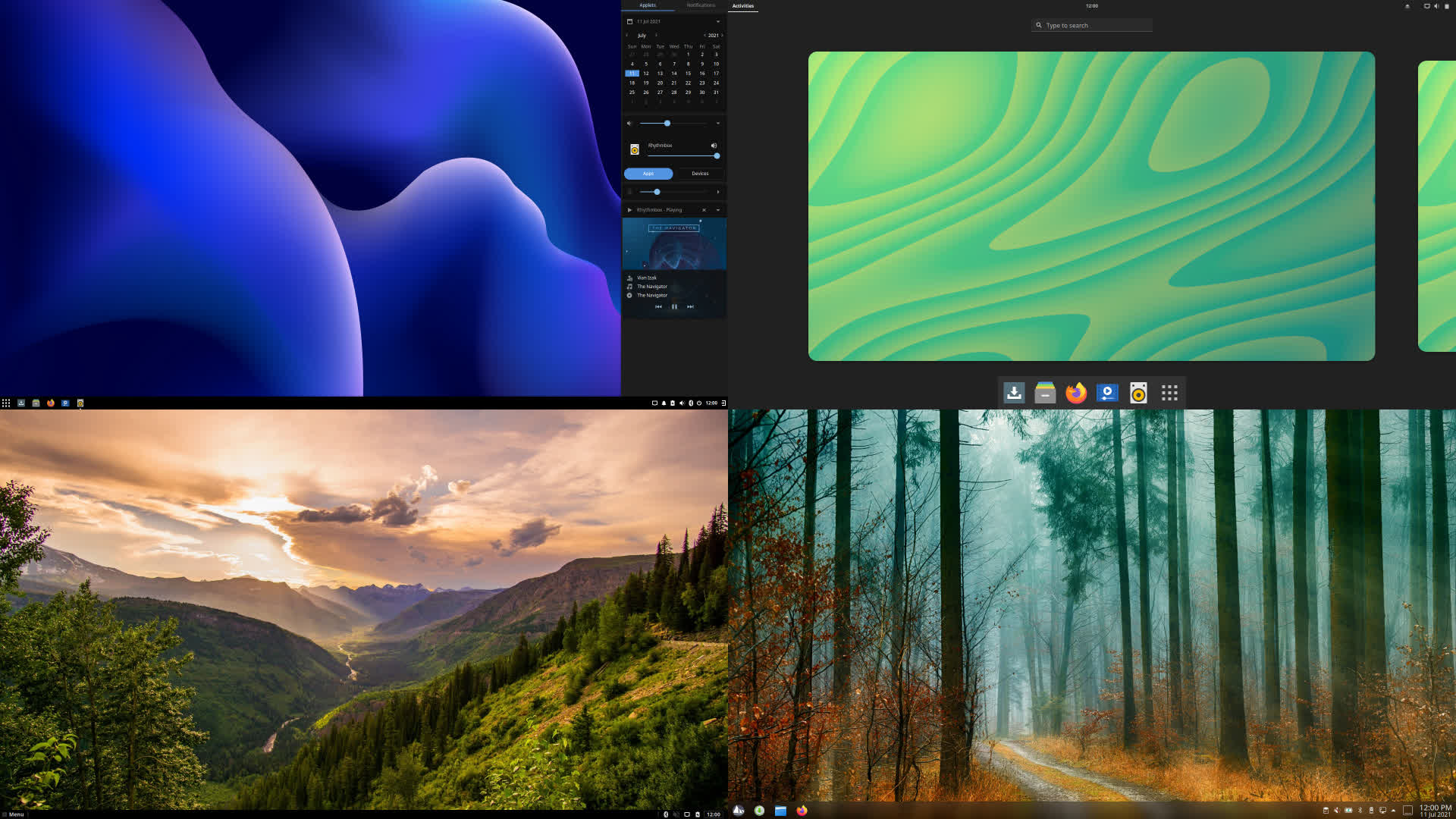Viewport: 1456px width, 819px height.
Task: Open the KDE application launcher
Action: click(739, 811)
